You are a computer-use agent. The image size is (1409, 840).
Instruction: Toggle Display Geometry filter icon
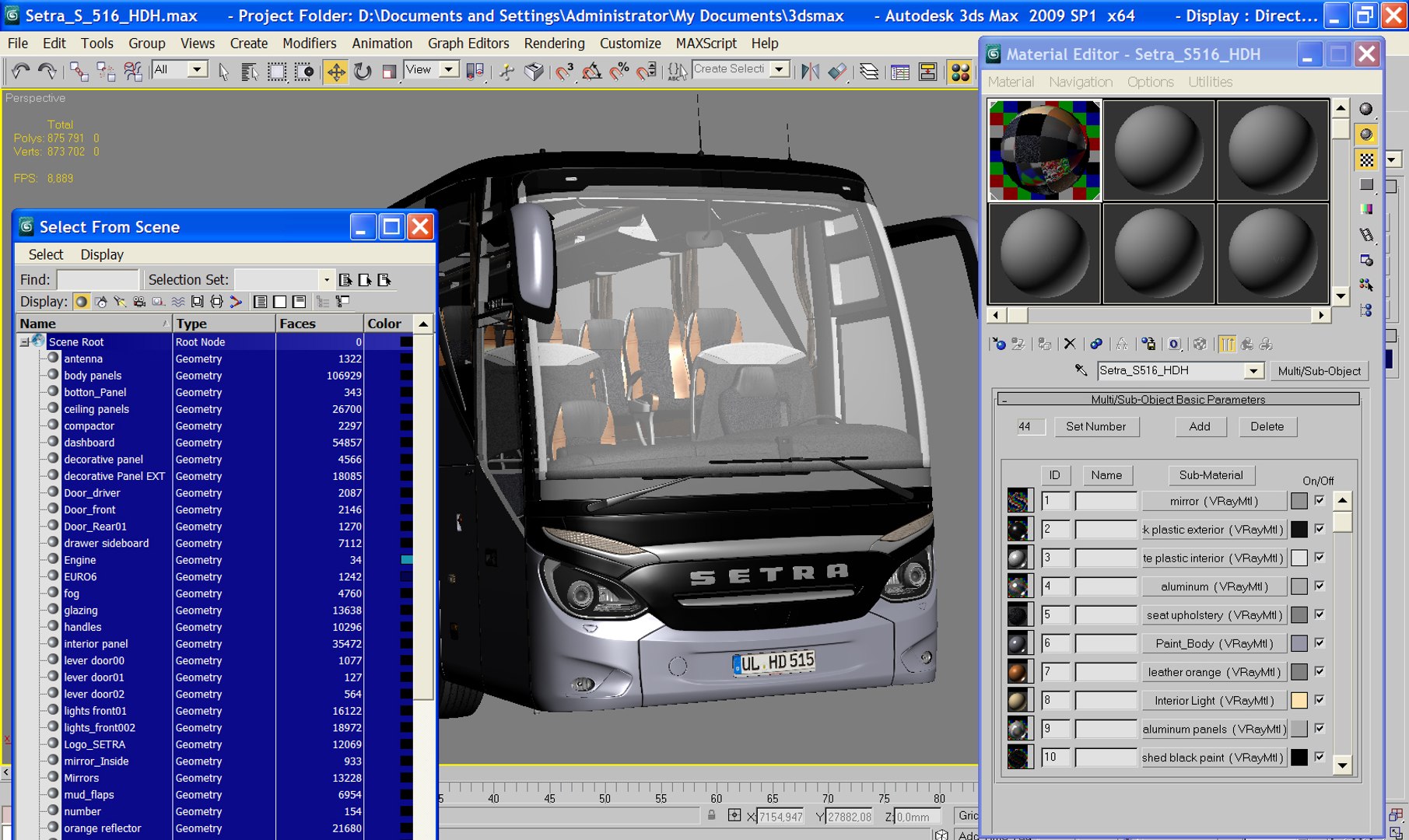pyautogui.click(x=82, y=302)
